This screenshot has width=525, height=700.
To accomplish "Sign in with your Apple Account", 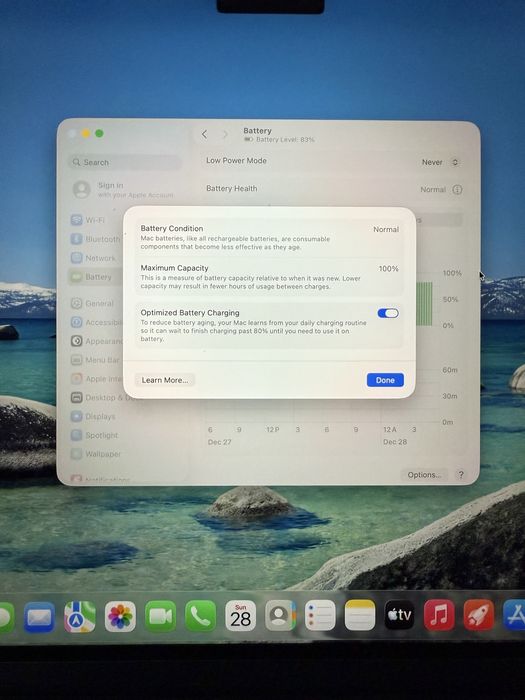I will click(123, 190).
